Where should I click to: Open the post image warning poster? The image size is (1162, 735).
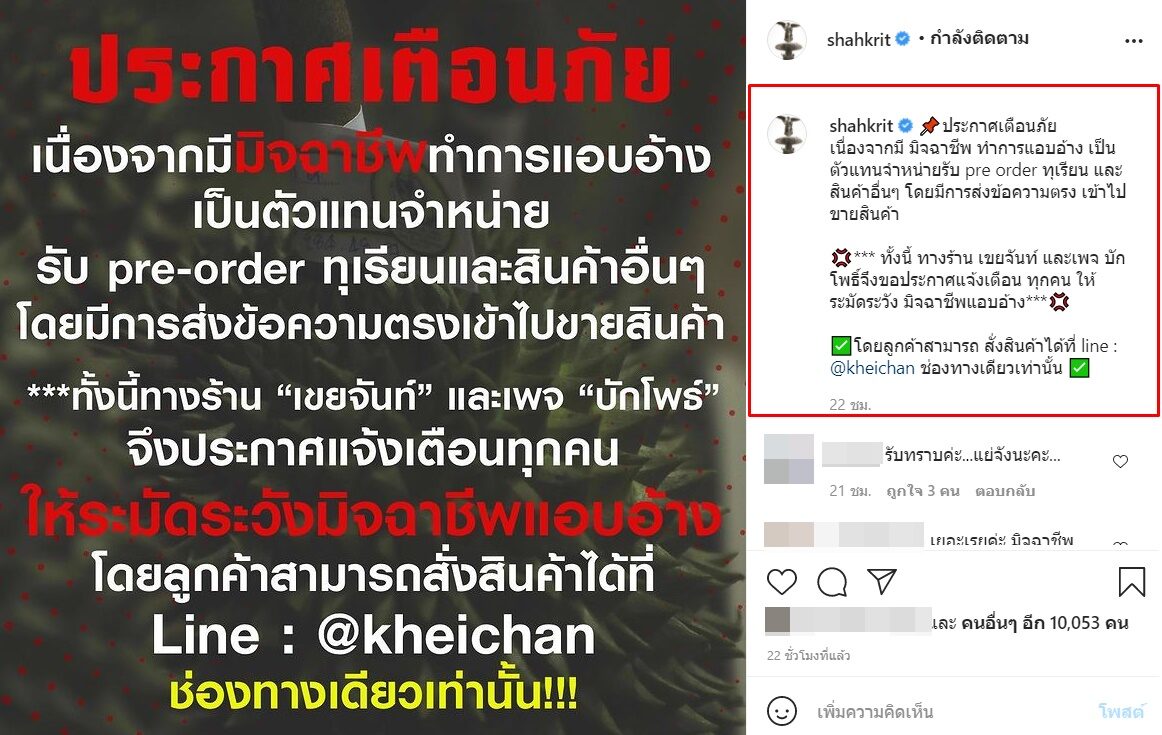tap(373, 368)
